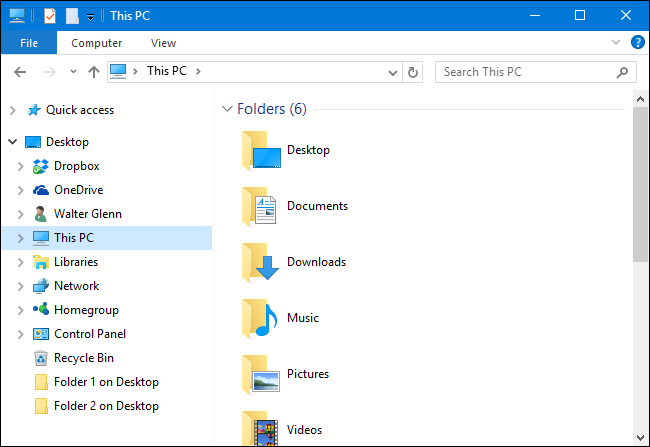Select the Desktop folder icon in content pane
650x447 pixels.
tap(261, 151)
